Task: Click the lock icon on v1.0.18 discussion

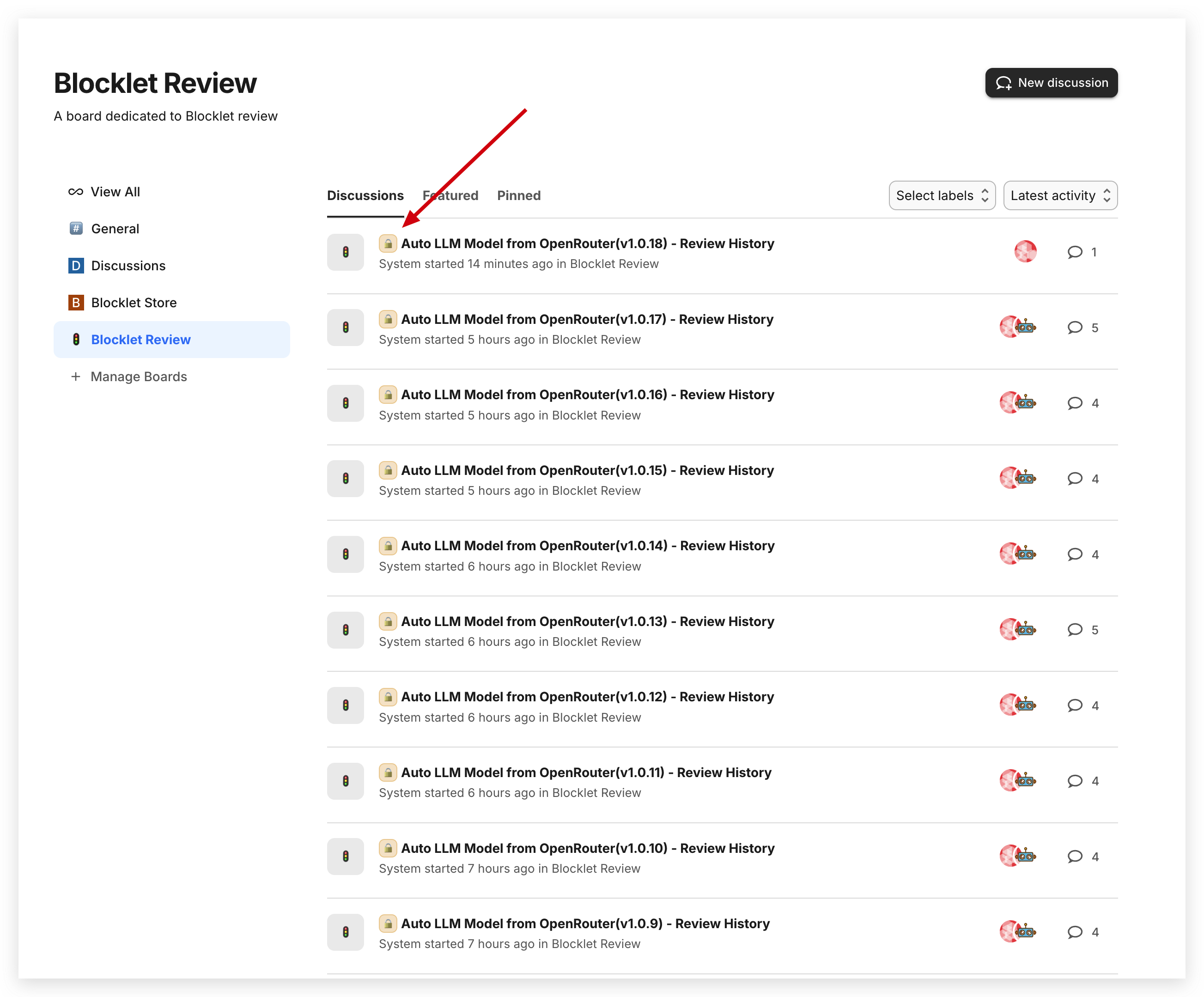Action: pos(388,243)
